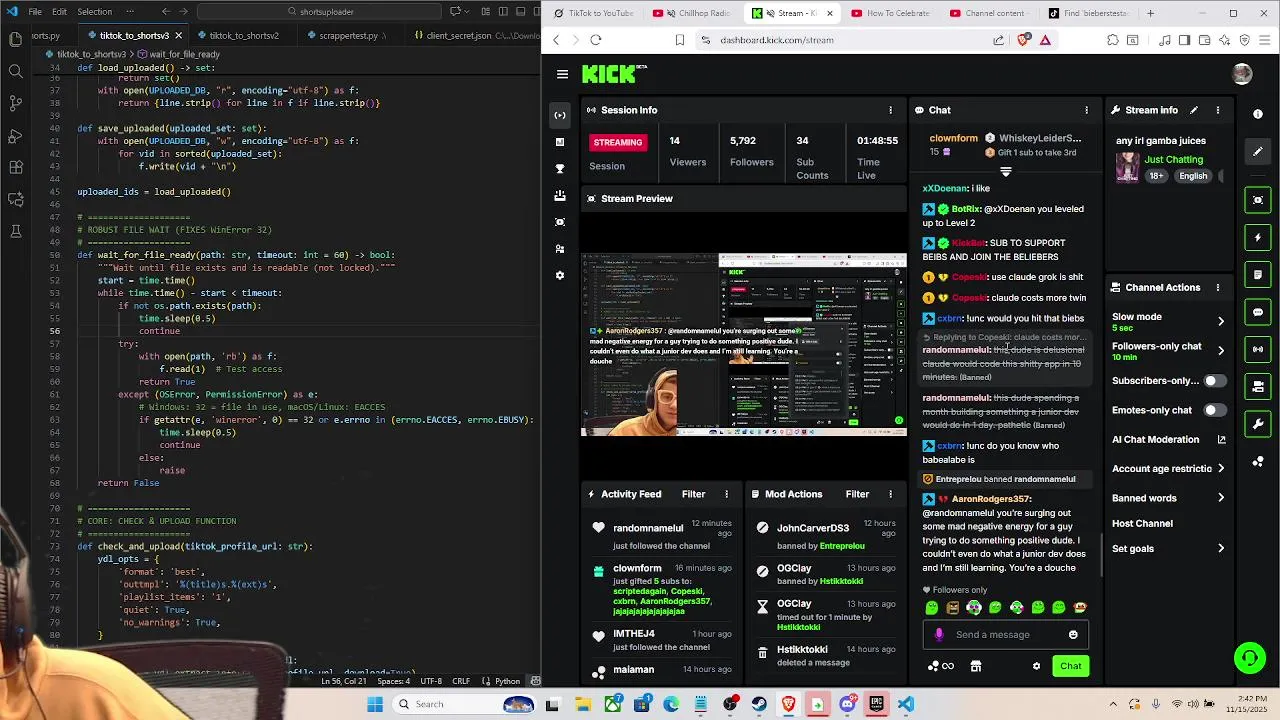The width and height of the screenshot is (1280, 720).
Task: Open Steam from the Windows taskbar
Action: (759, 704)
